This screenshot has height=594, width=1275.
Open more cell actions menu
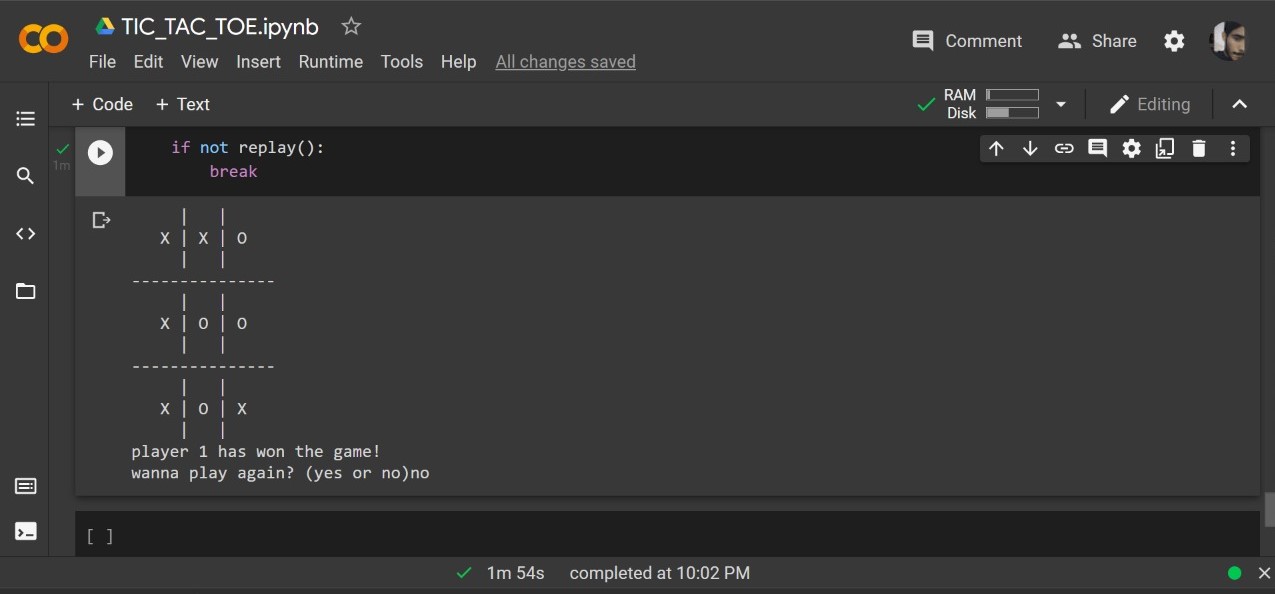point(1232,147)
